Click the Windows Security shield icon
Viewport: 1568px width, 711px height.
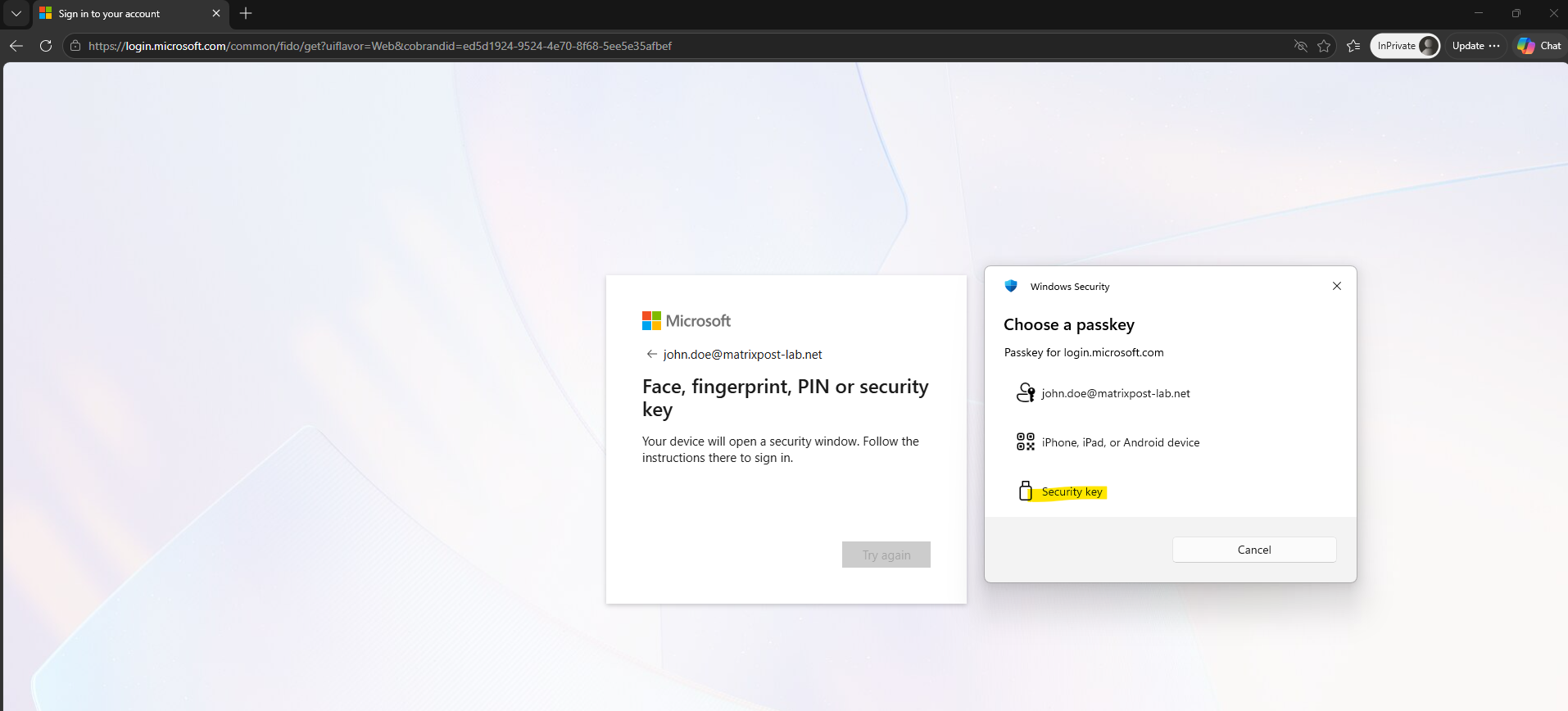[1011, 286]
